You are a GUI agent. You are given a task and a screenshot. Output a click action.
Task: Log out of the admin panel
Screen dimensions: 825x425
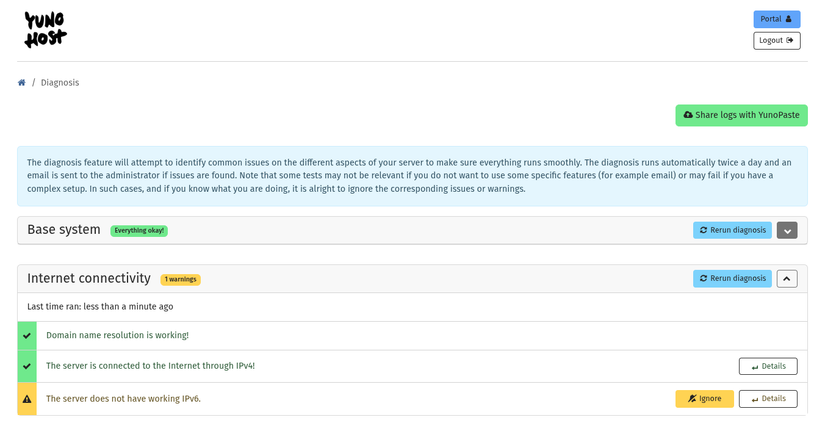pos(776,40)
